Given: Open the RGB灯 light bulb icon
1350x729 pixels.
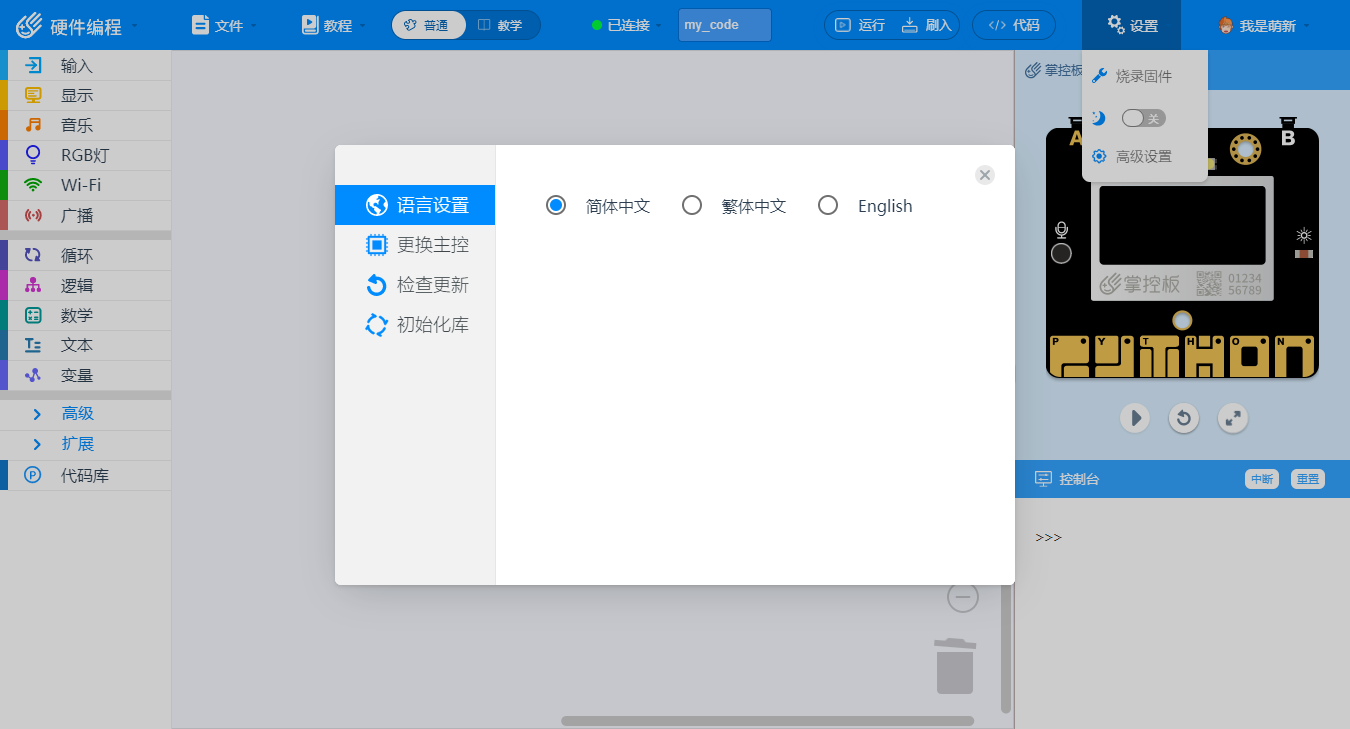Looking at the screenshot, I should tap(33, 155).
